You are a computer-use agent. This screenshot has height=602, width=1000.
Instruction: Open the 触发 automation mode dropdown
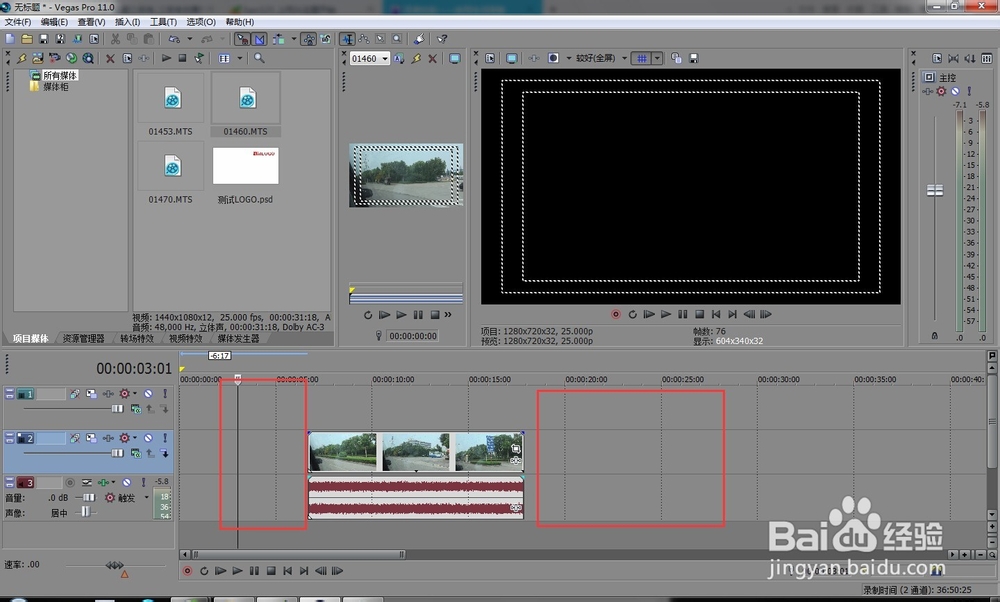146,497
